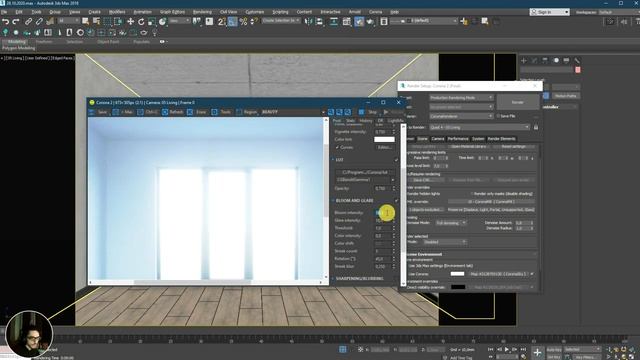Viewport: 640px width, 360px height.
Task: Toggle the Save File checkbox in Render Setup
Action: (x=498, y=116)
